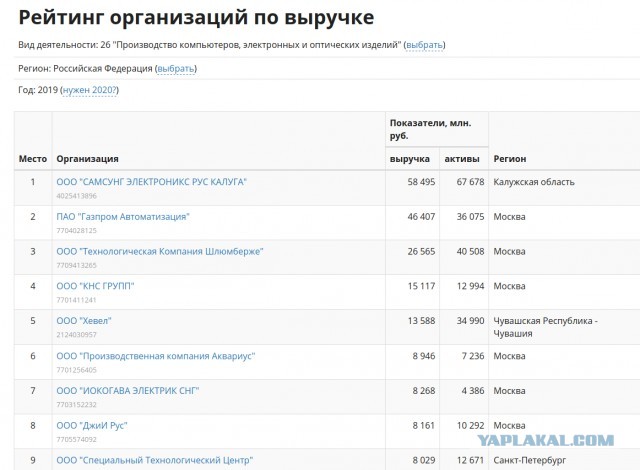
Task: Select revenue value 13 588
Action: point(421,321)
